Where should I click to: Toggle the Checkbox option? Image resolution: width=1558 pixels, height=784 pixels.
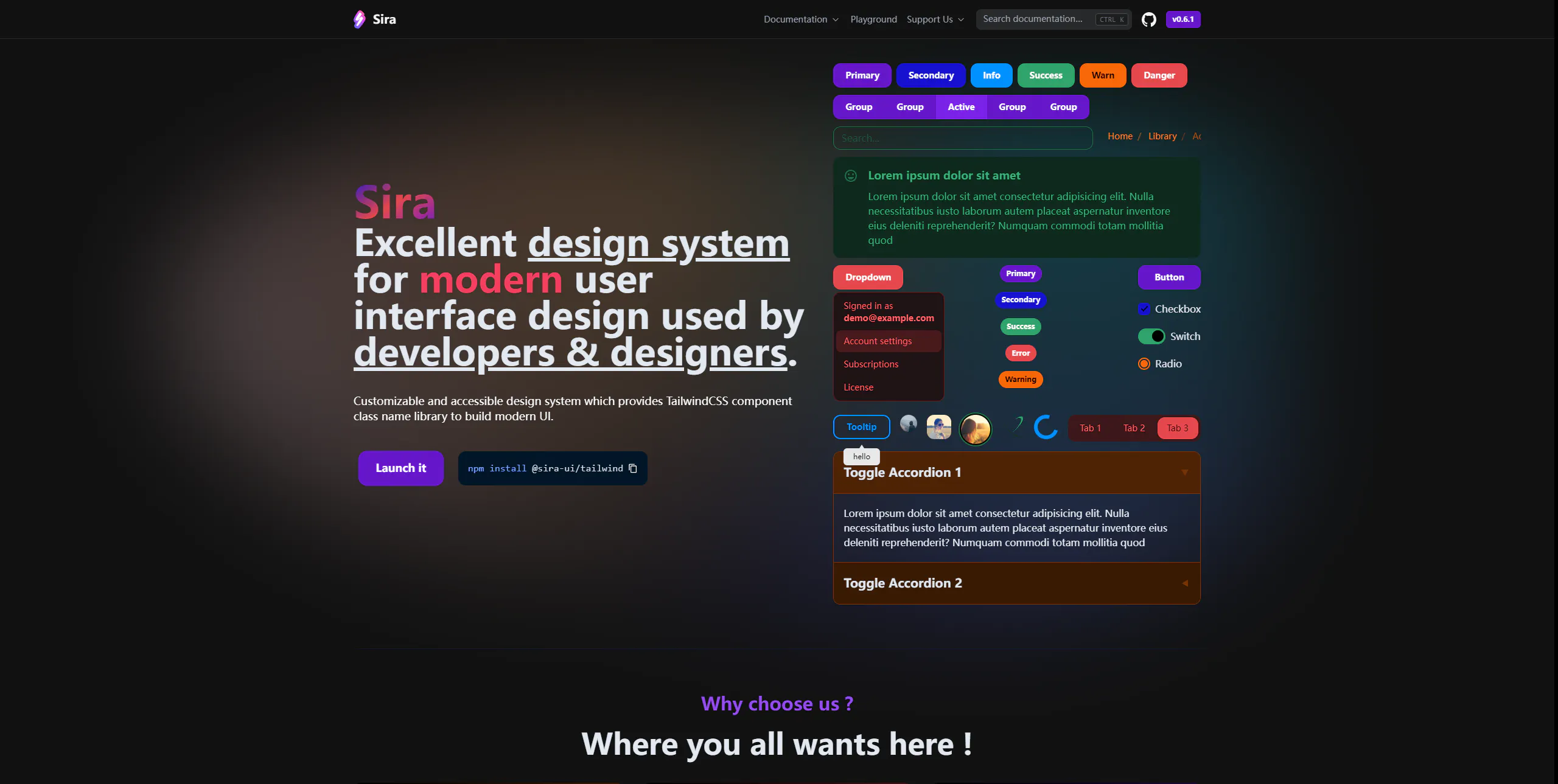1144,309
